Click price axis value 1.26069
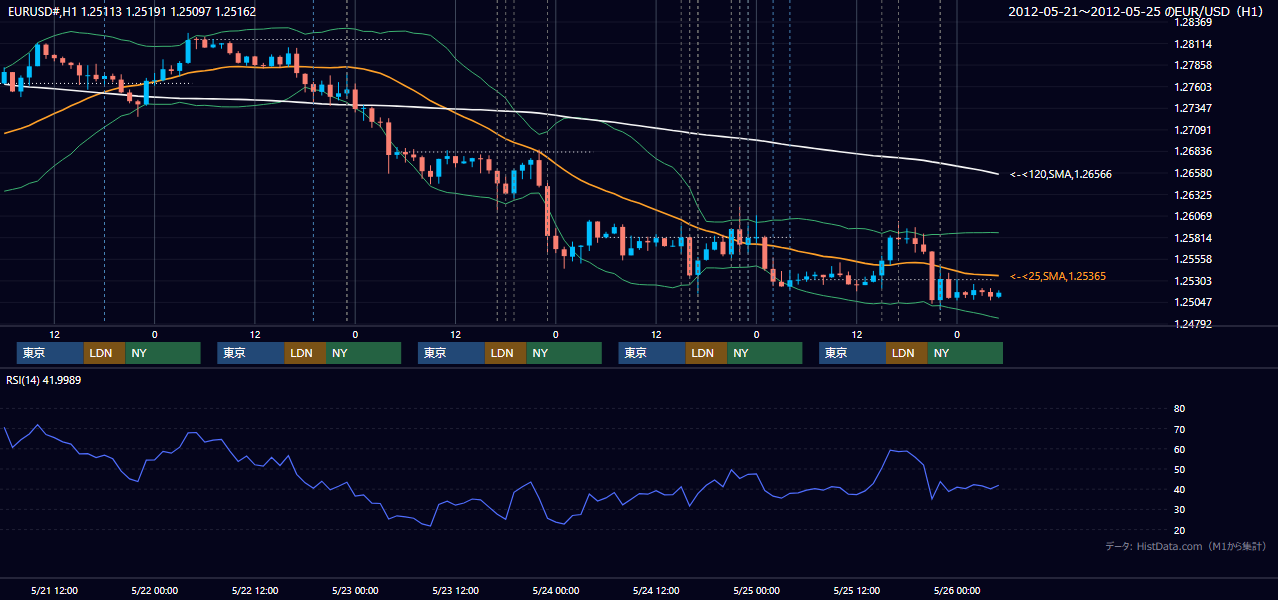 (x=1192, y=216)
